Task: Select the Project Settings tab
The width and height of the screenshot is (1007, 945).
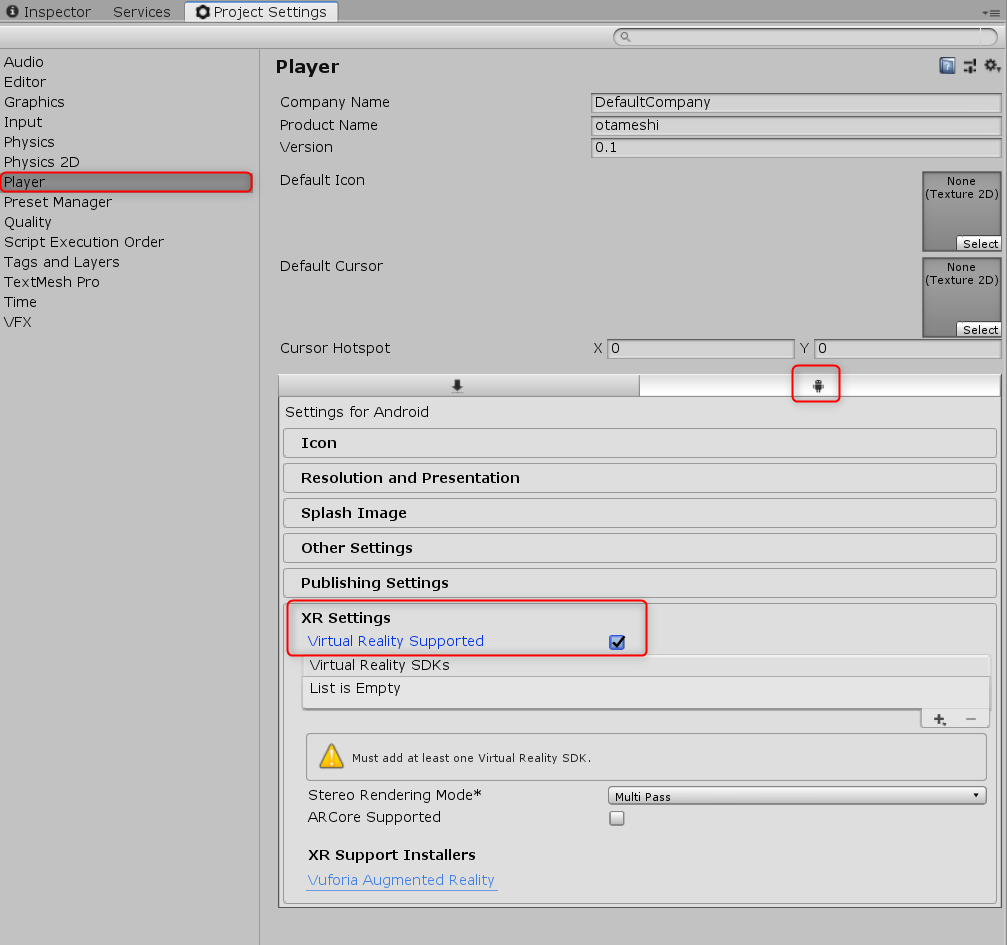Action: click(261, 12)
